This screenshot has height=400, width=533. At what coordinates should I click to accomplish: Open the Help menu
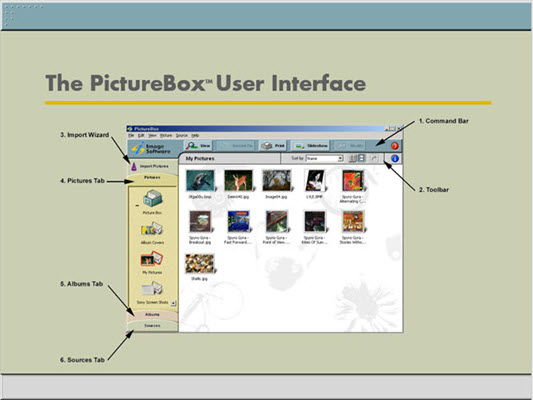click(x=195, y=135)
